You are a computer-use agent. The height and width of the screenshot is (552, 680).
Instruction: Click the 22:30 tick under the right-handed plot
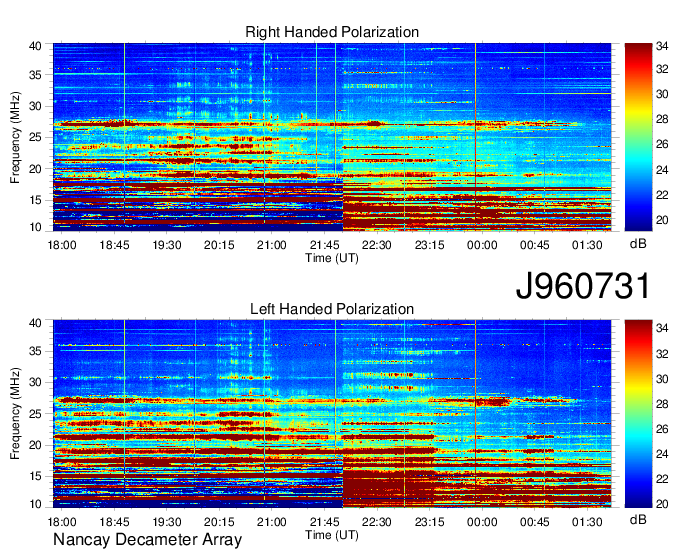coord(376,245)
